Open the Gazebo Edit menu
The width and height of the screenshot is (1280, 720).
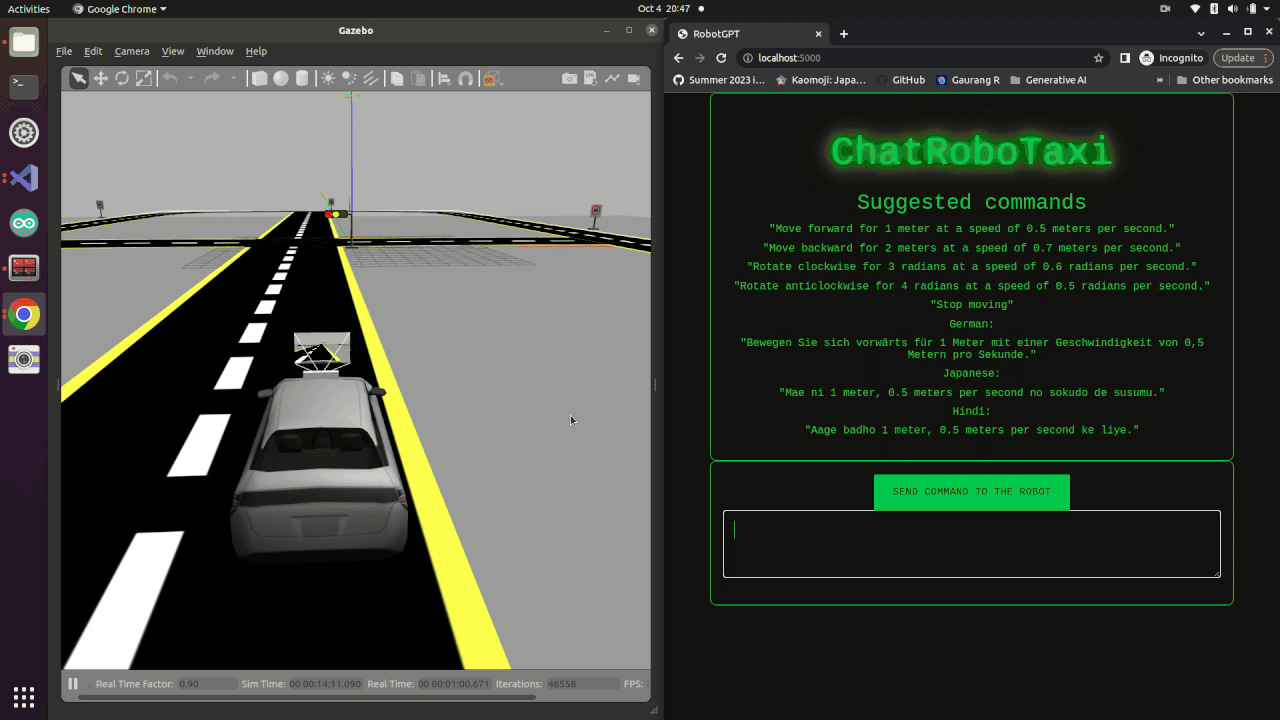tap(93, 51)
